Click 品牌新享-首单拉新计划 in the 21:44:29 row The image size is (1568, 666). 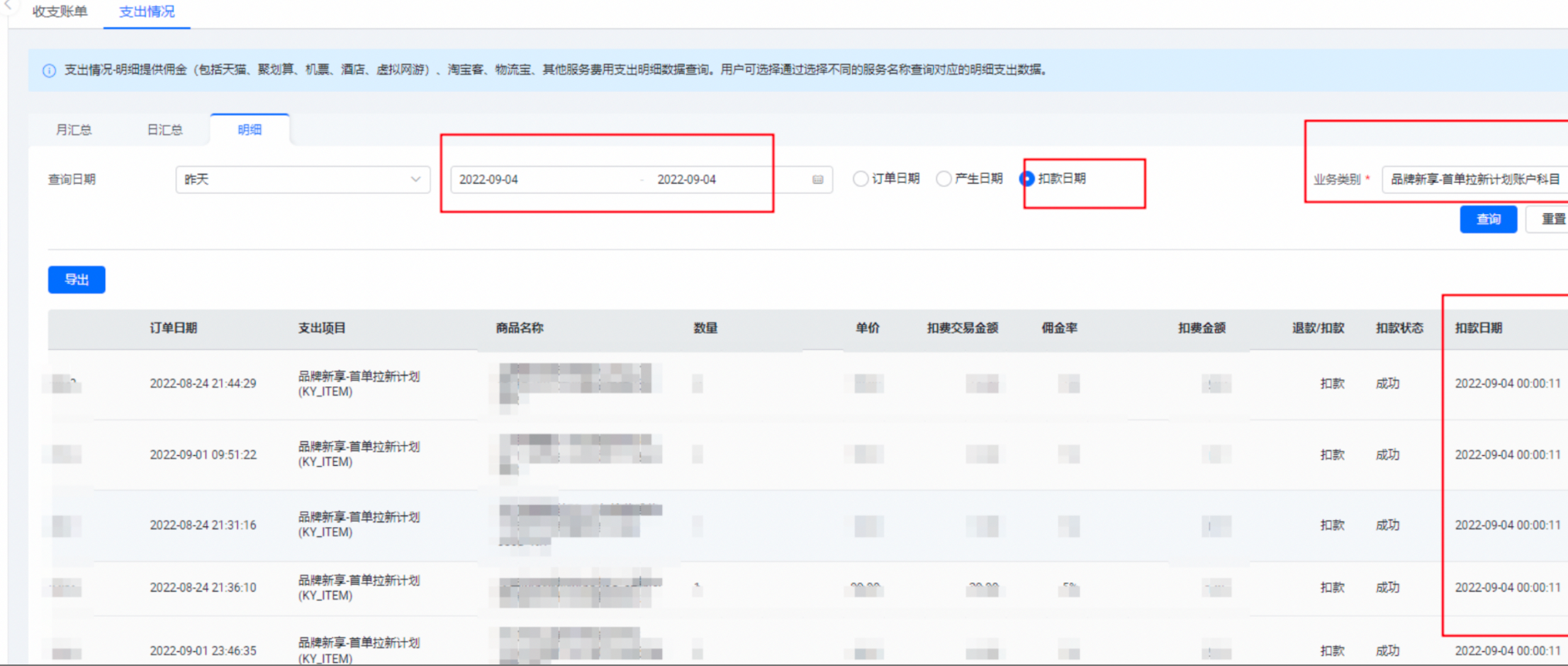click(359, 377)
